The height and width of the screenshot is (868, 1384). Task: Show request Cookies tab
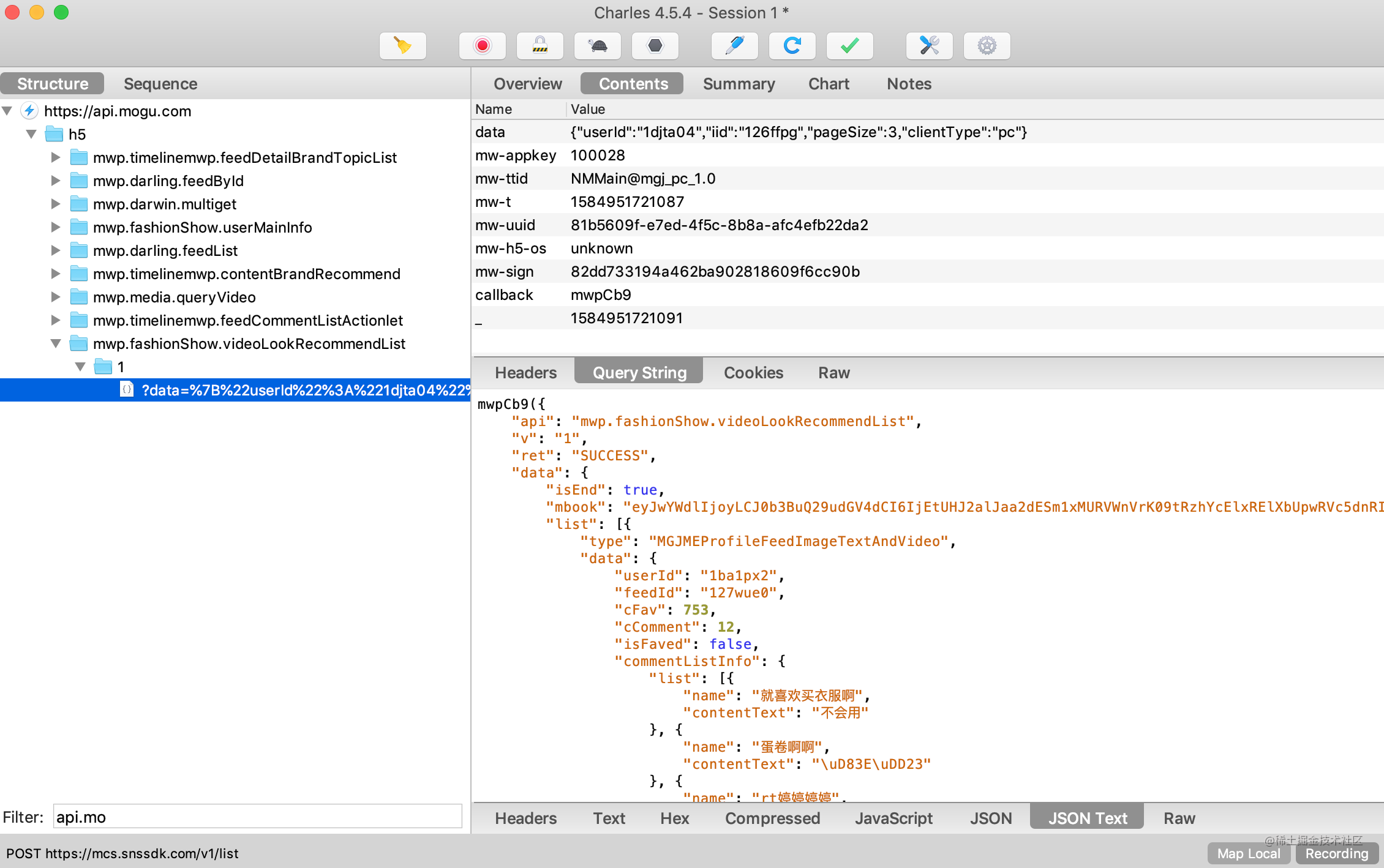coord(753,372)
